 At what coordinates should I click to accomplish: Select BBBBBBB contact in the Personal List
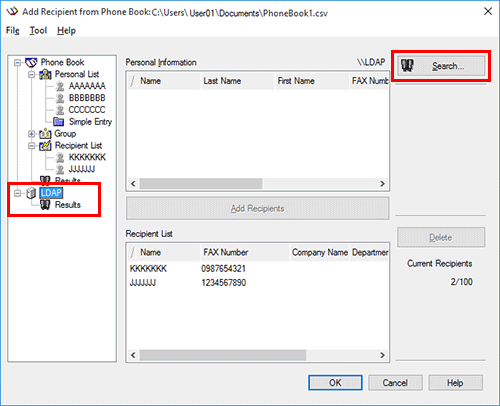point(87,98)
